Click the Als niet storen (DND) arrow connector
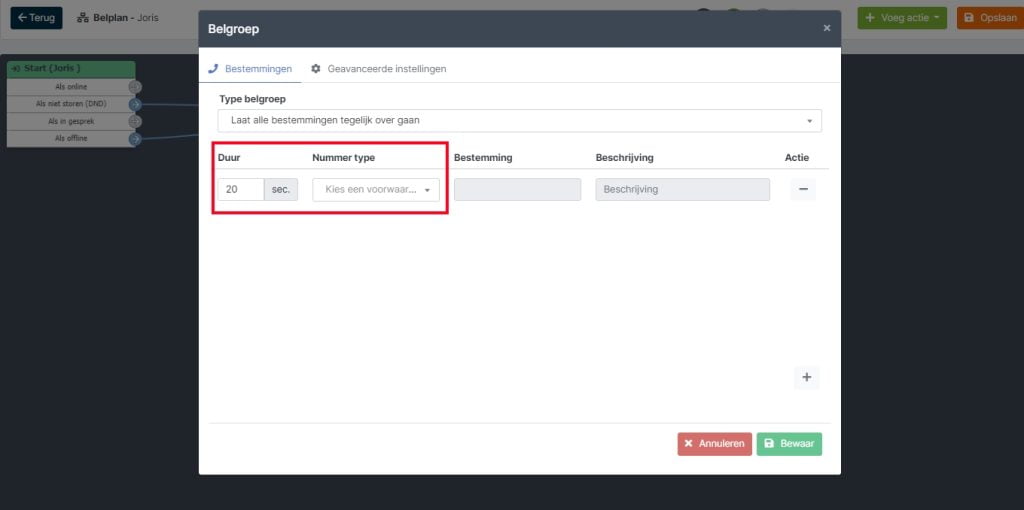Screen dimensions: 1024x510 pyautogui.click(x=135, y=104)
